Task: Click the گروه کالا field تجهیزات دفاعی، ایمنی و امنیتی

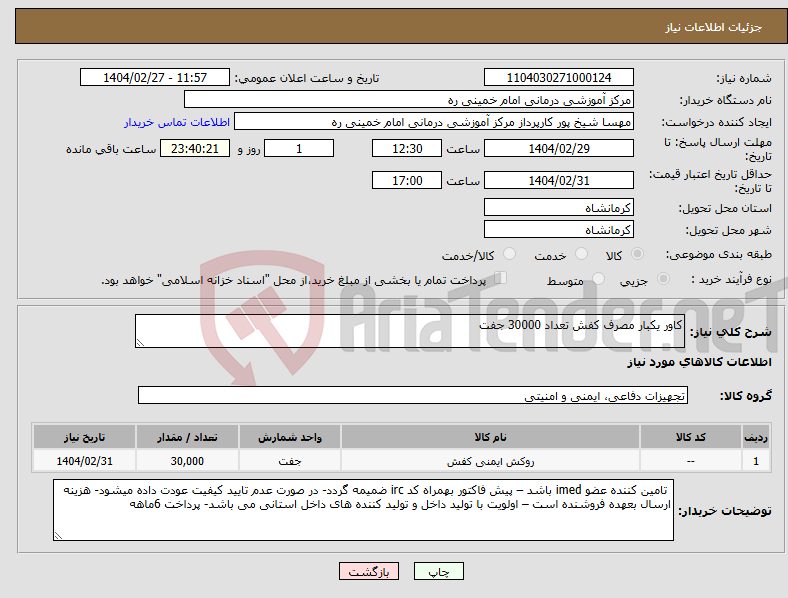Action: coord(413,395)
